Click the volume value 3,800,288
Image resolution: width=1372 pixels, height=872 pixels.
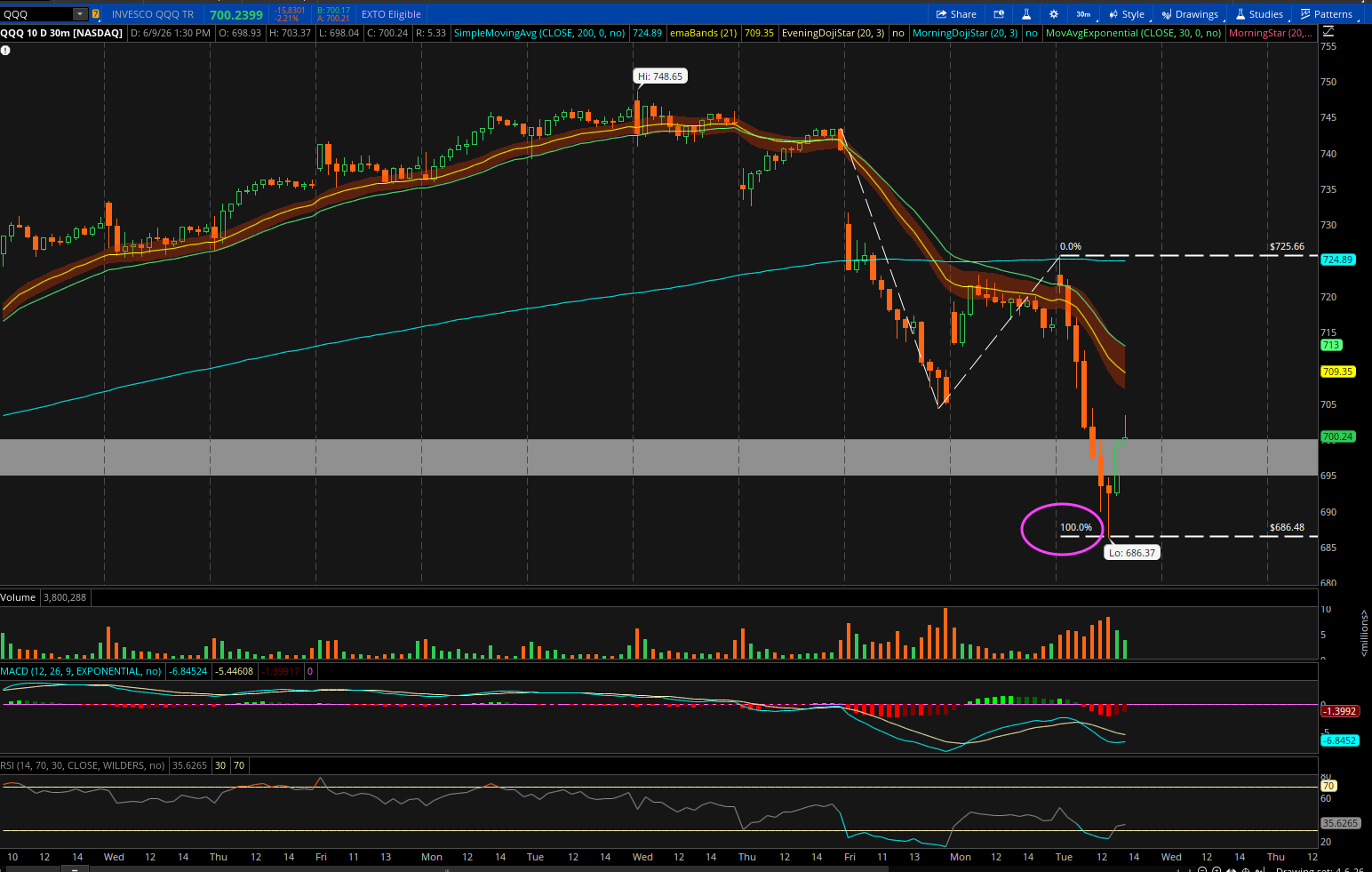(65, 597)
